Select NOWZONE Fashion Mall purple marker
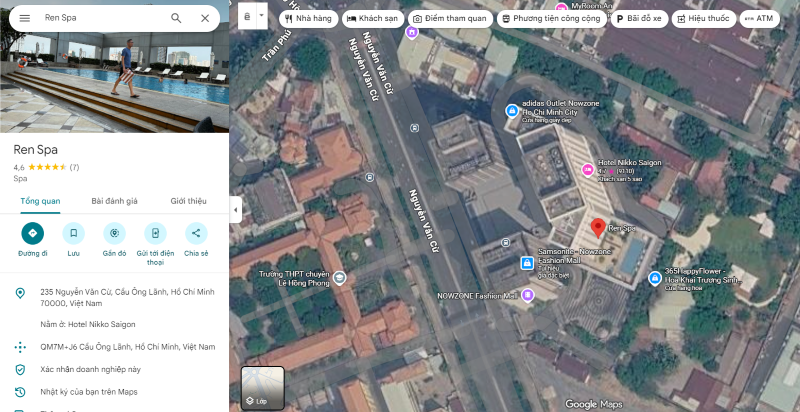The image size is (800, 412). 528,295
